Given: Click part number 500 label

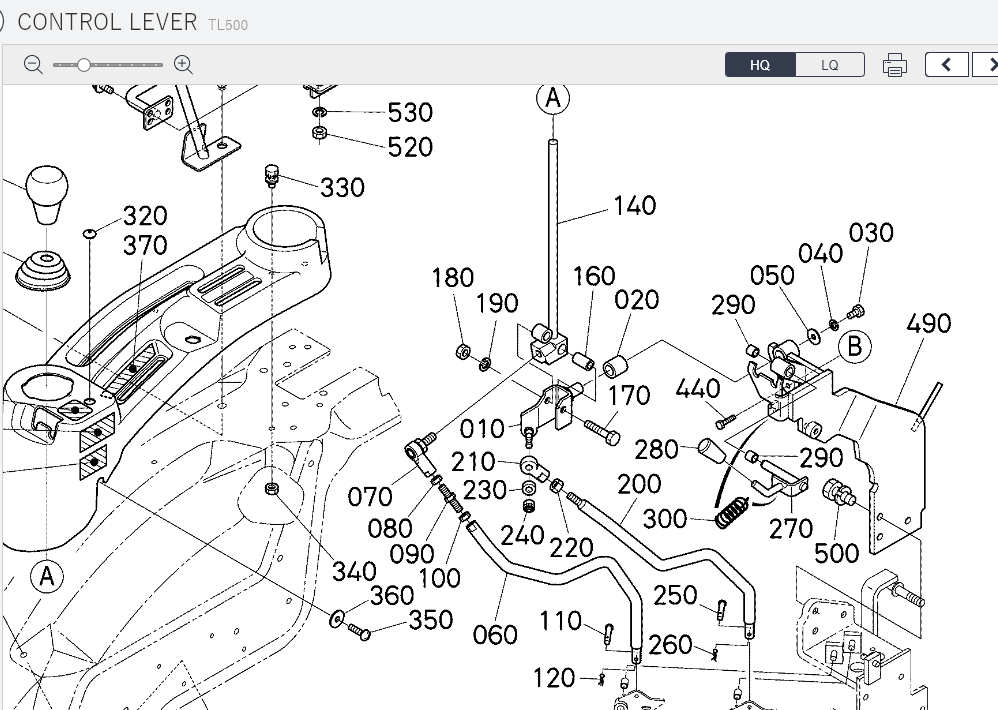Looking at the screenshot, I should click(x=837, y=552).
